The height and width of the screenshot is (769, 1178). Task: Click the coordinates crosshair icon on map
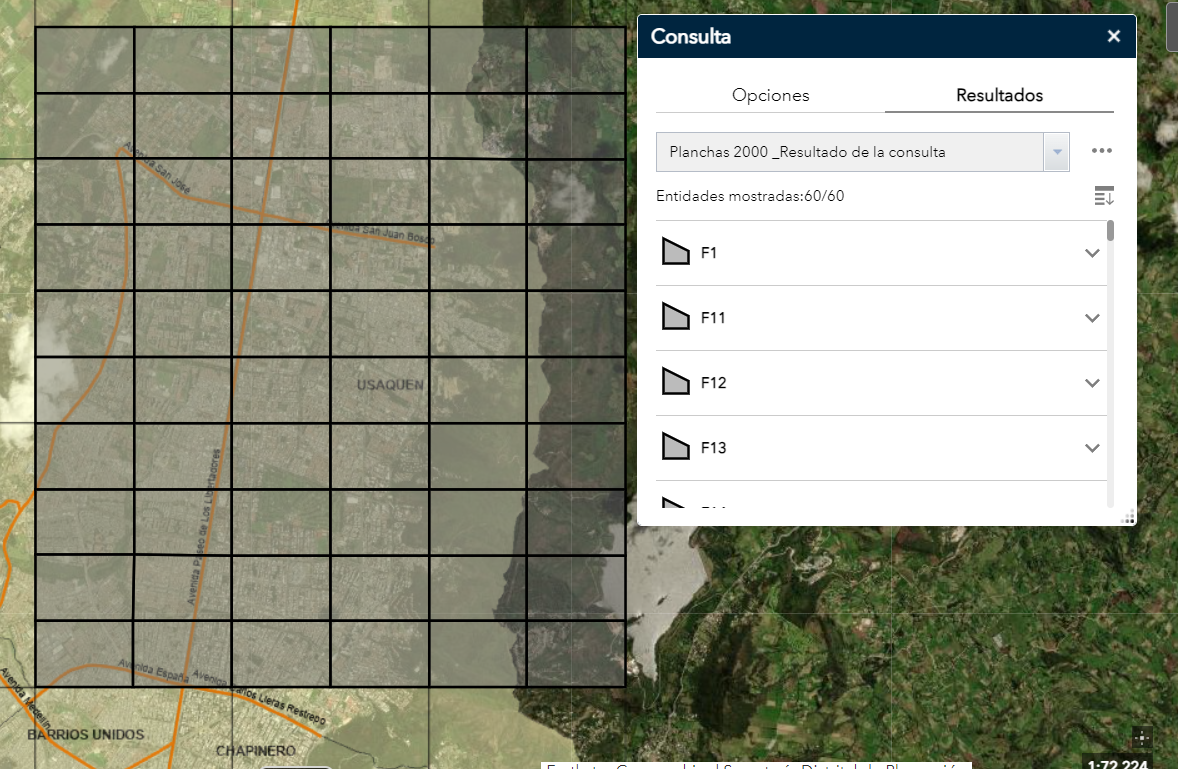1142,738
